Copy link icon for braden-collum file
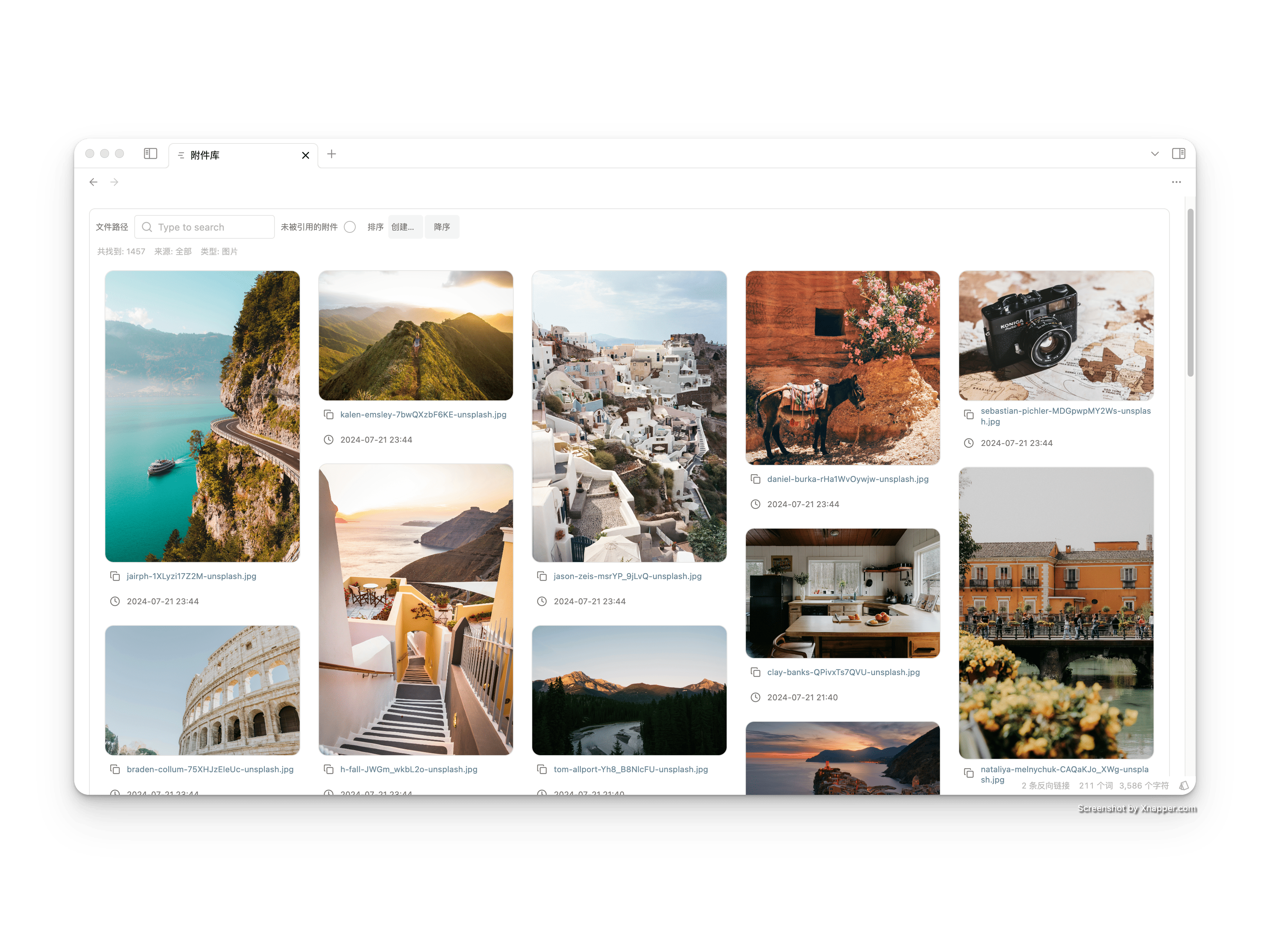Viewport: 1270px width, 952px height. [x=115, y=769]
